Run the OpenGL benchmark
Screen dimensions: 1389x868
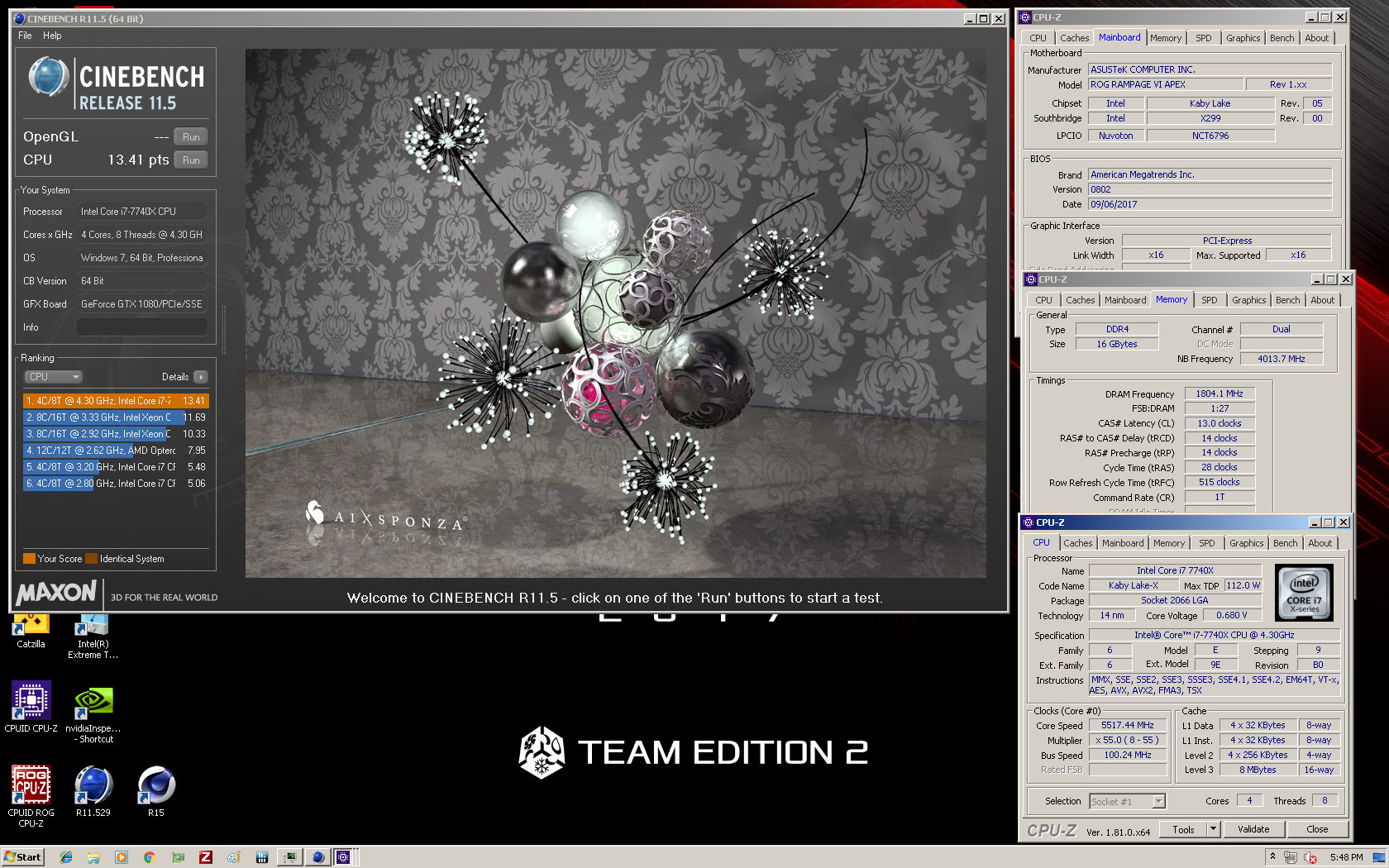click(x=191, y=137)
